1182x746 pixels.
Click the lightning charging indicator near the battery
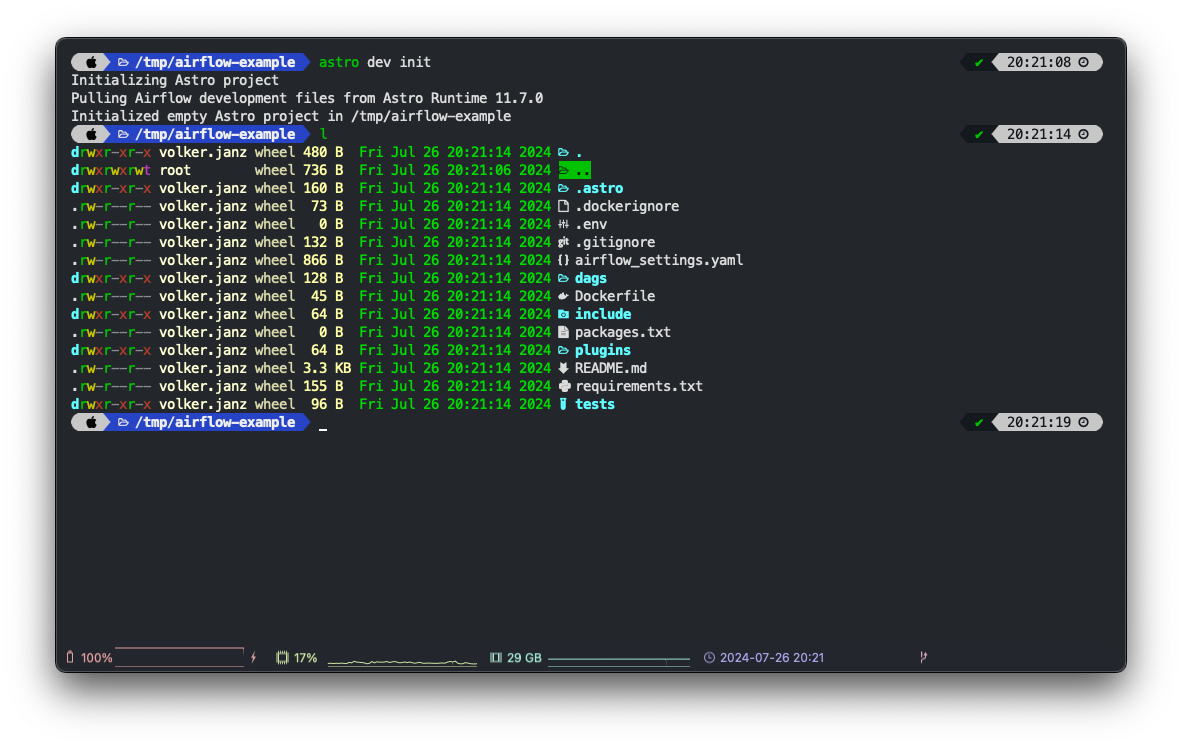coord(254,657)
